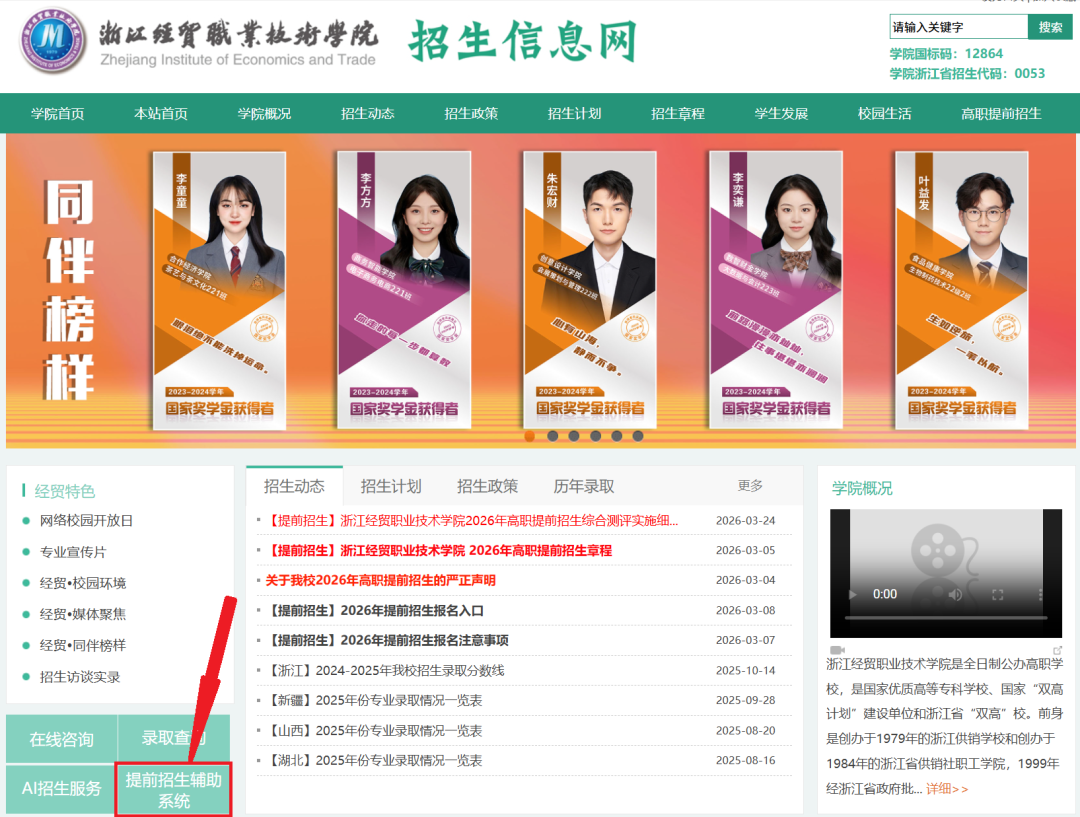Click 详细>> to read more about college
Screen dimensions: 1080x817
tap(946, 789)
